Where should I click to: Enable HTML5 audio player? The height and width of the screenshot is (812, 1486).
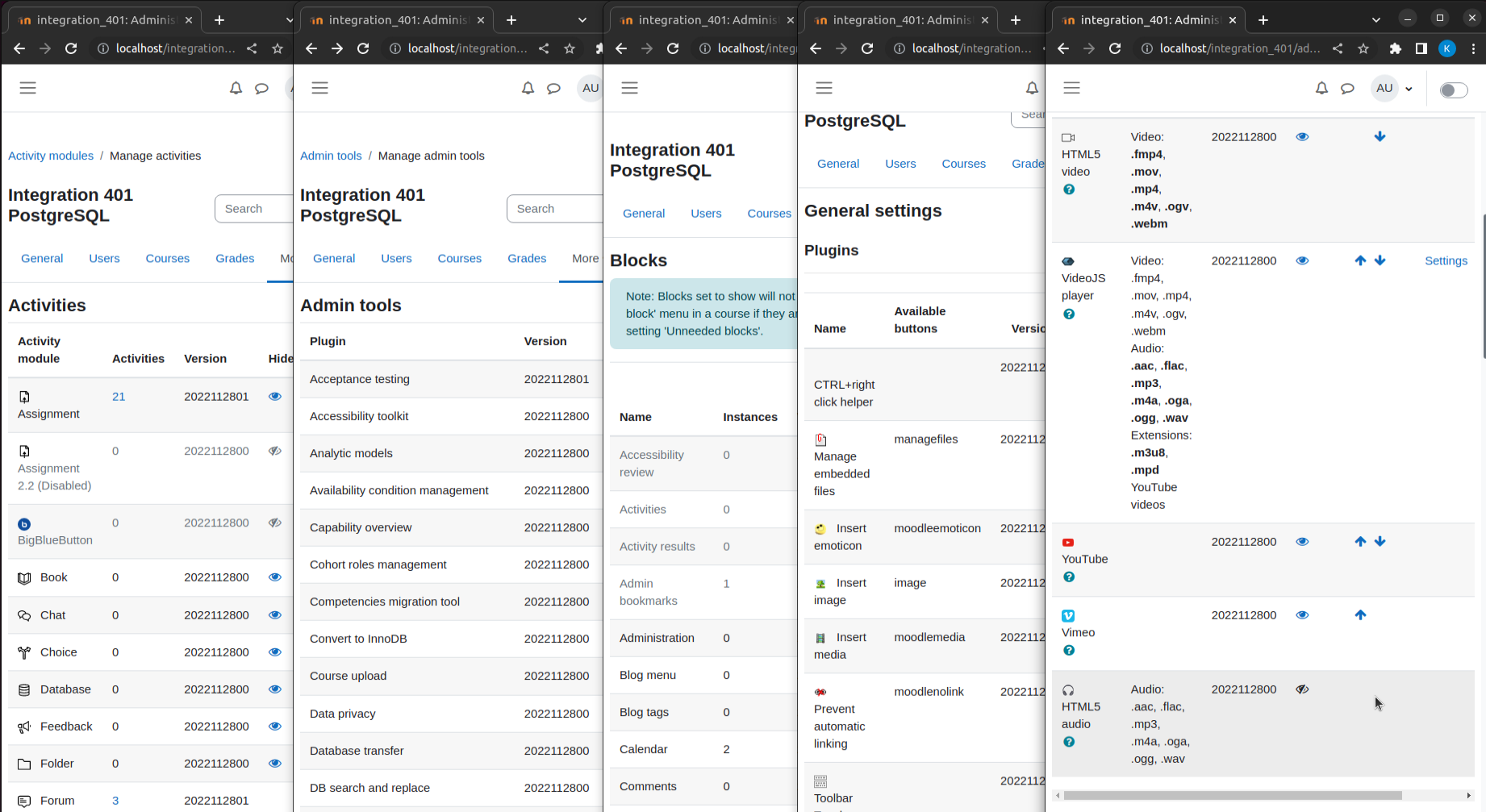click(x=1302, y=689)
